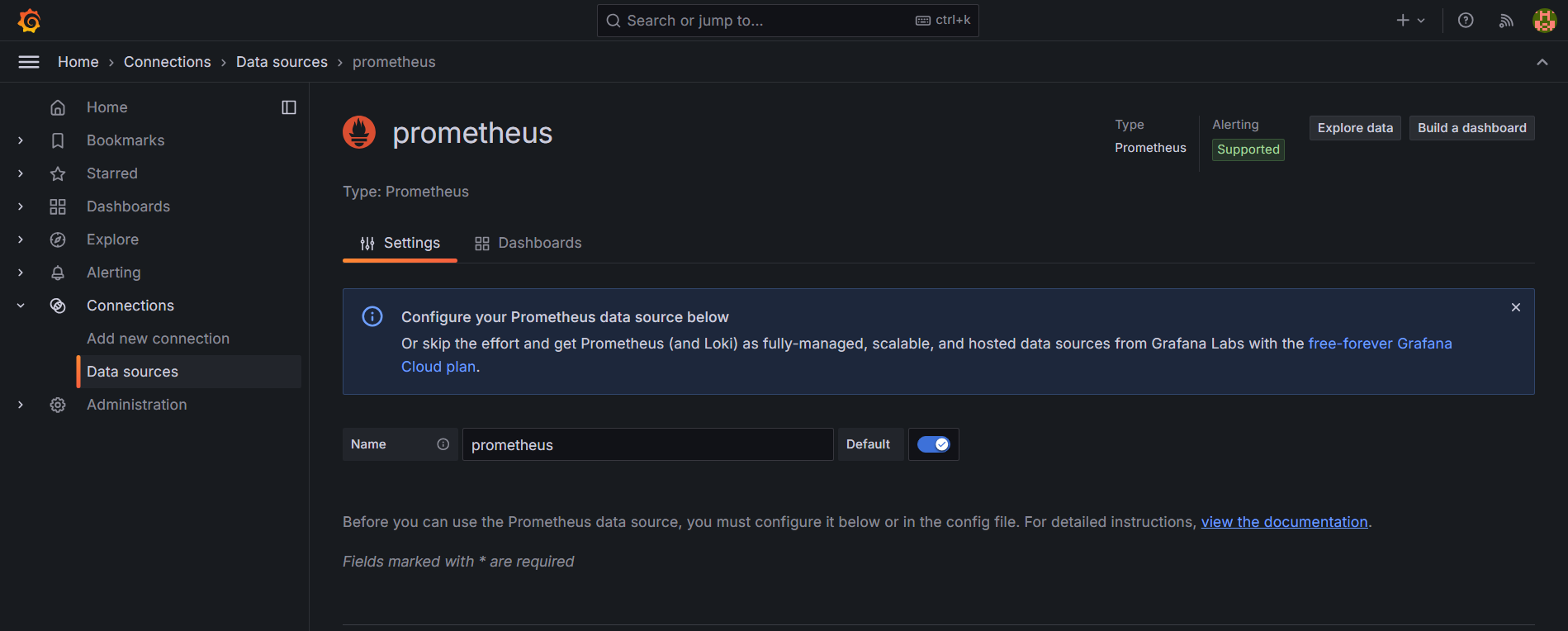Click the search magnifier icon
The height and width of the screenshot is (631, 1568).
coord(613,21)
